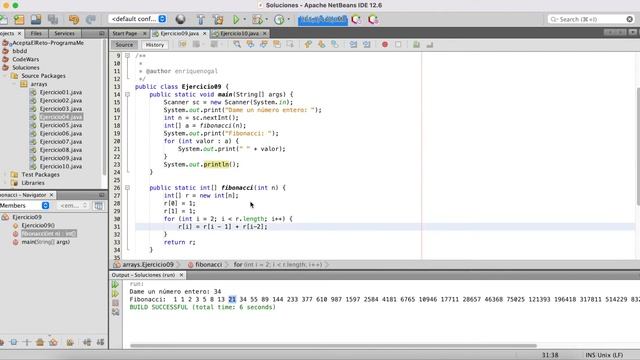Screen dimensions: 640x360
Task: Close the Start Page tab
Action: coord(144,33)
